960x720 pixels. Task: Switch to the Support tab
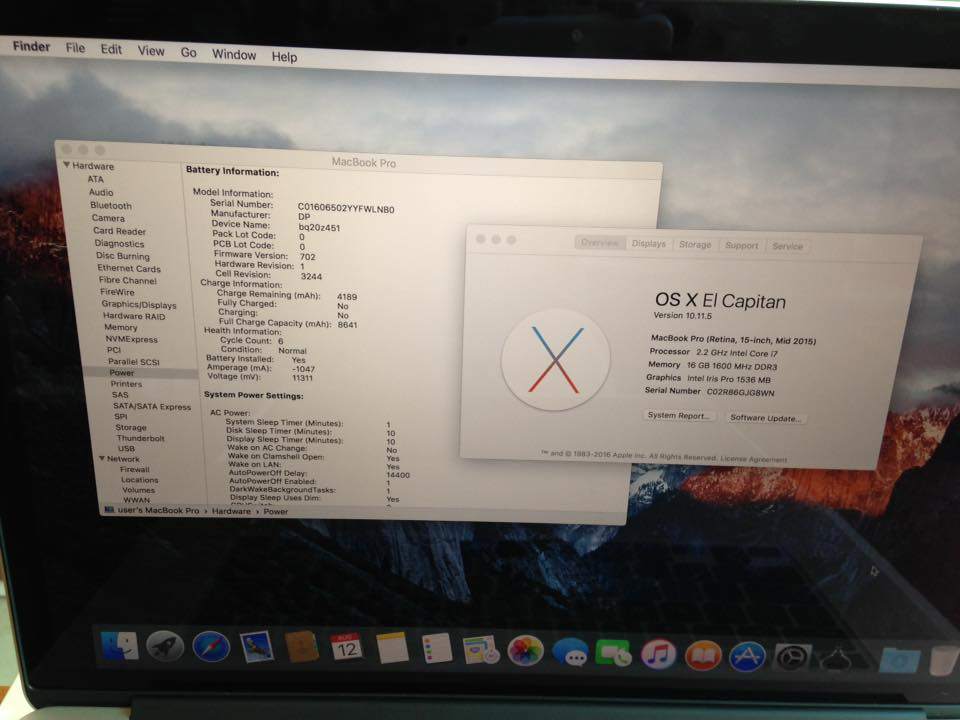click(741, 246)
